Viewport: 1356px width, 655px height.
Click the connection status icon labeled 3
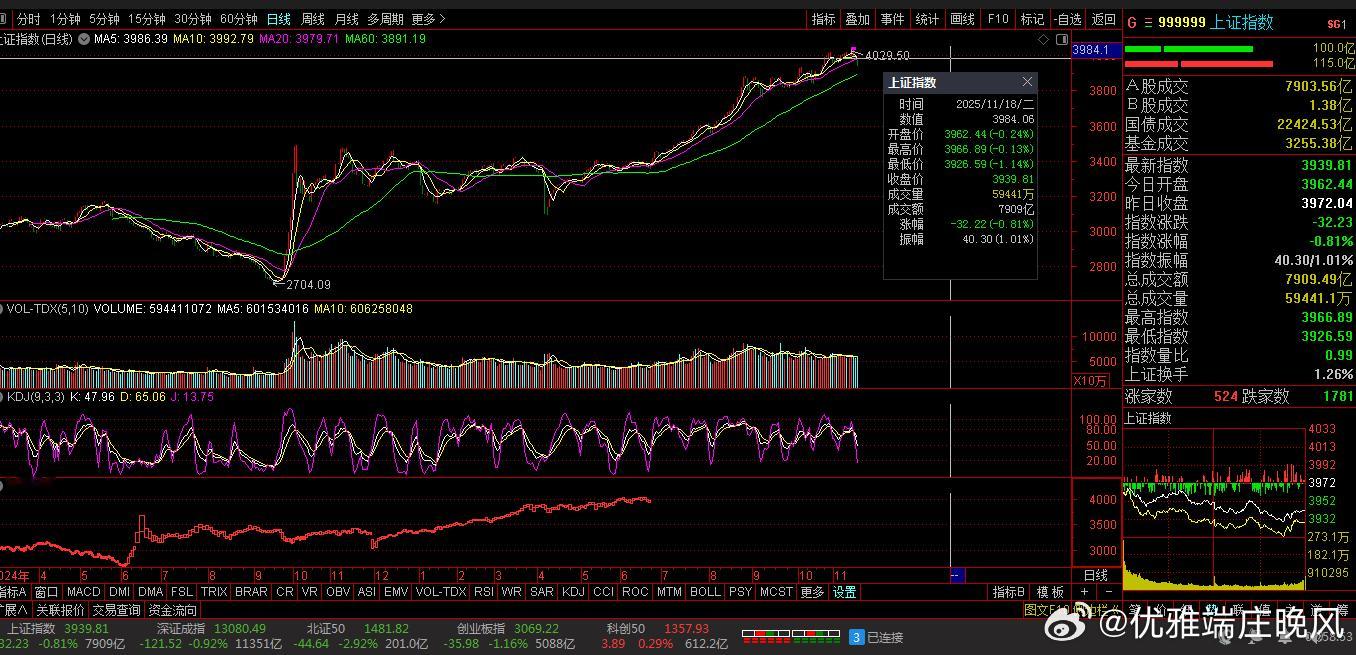pos(856,637)
